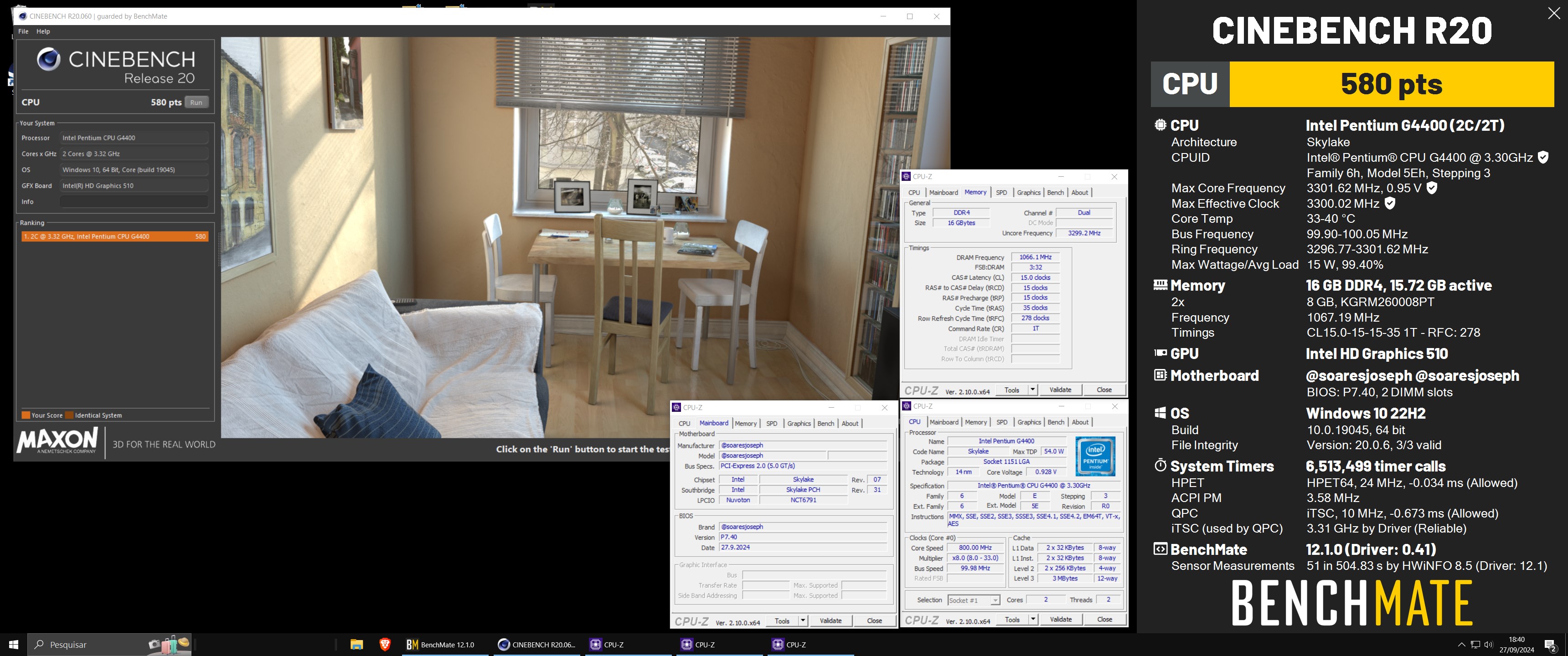This screenshot has width=1568, height=656.
Task: Click Validate in Mainboard CPU-Z window
Action: 830,621
